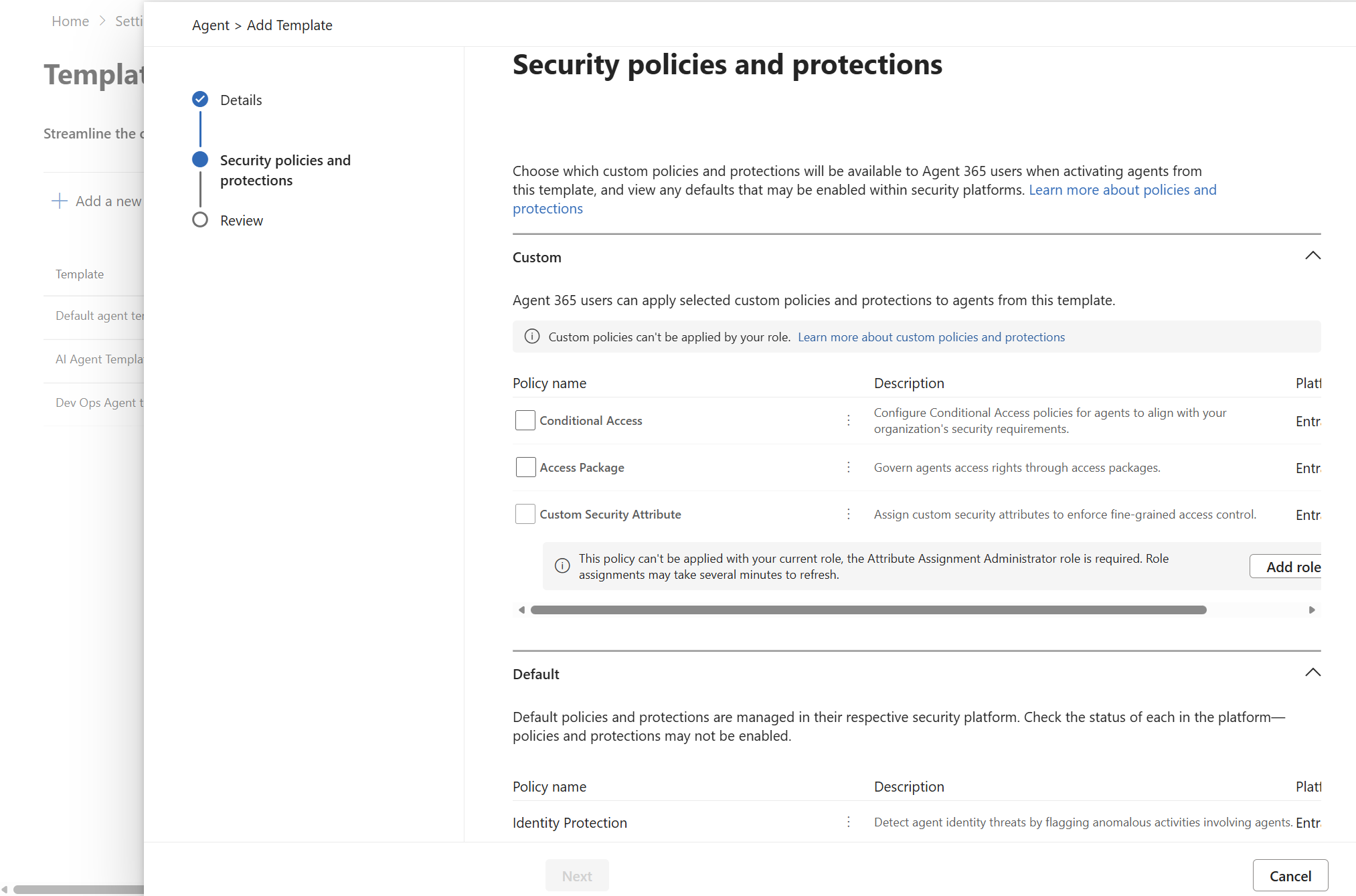Click the completed Details step checkmark icon
1356x896 pixels.
coord(200,100)
